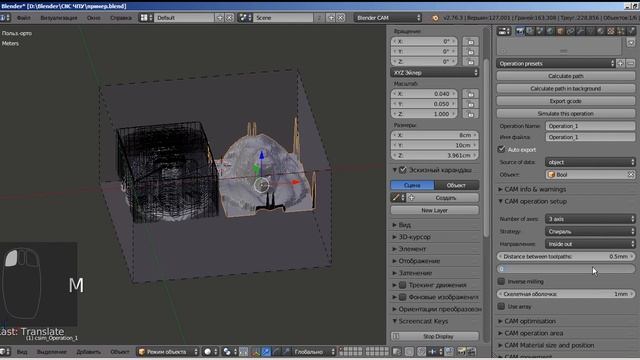640x360 pixels.
Task: Open the World properties tab icon
Action: (x=550, y=31)
